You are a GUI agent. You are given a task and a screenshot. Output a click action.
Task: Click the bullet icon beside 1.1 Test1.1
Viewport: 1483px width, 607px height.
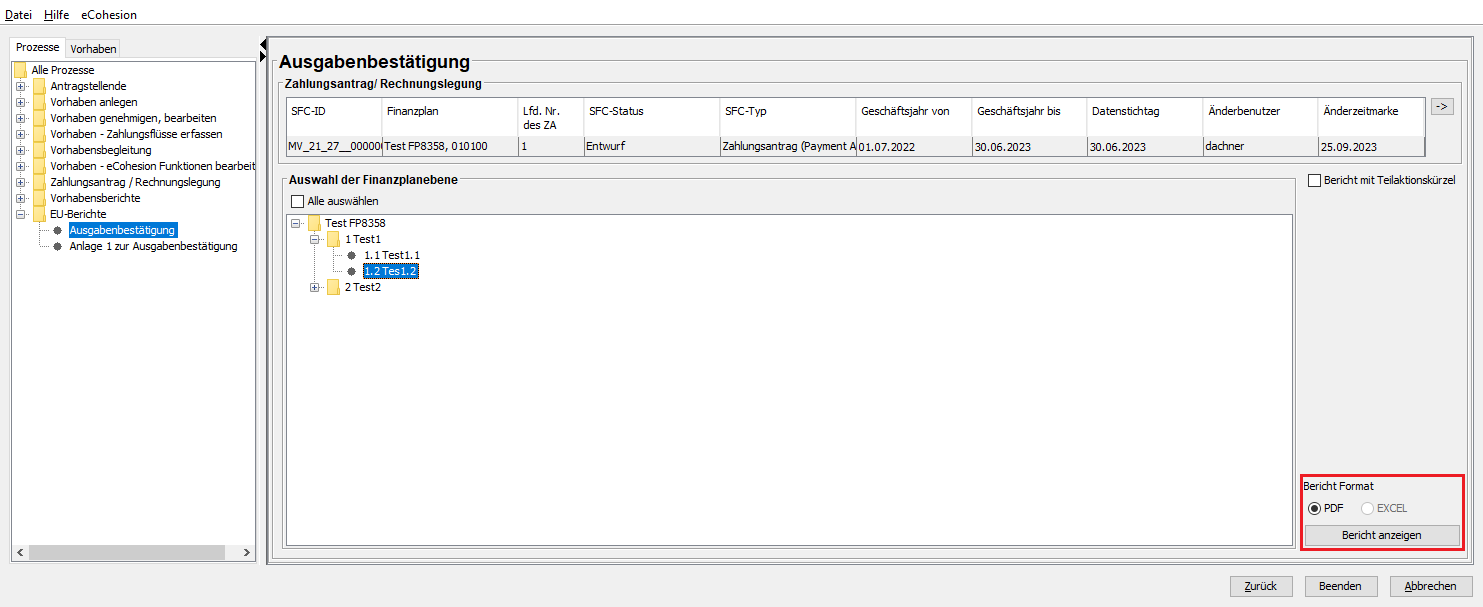point(352,255)
